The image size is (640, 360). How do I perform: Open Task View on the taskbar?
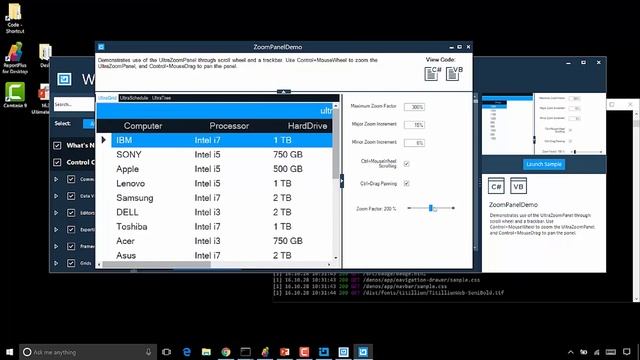pyautogui.click(x=167, y=352)
